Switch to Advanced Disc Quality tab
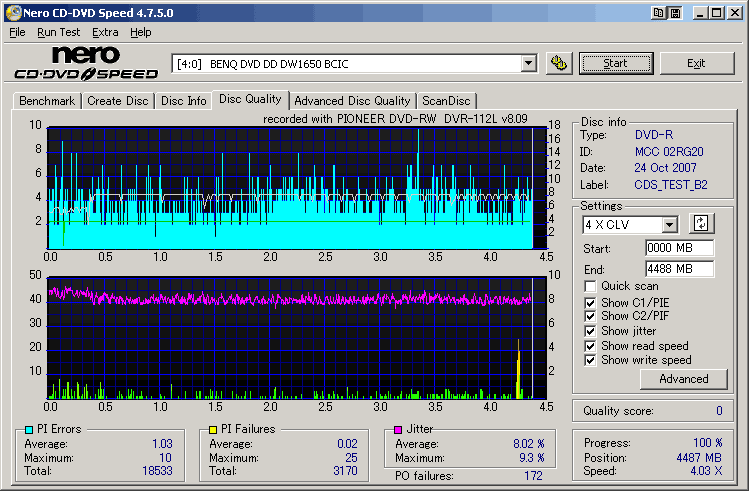The image size is (749, 491). pos(352,101)
